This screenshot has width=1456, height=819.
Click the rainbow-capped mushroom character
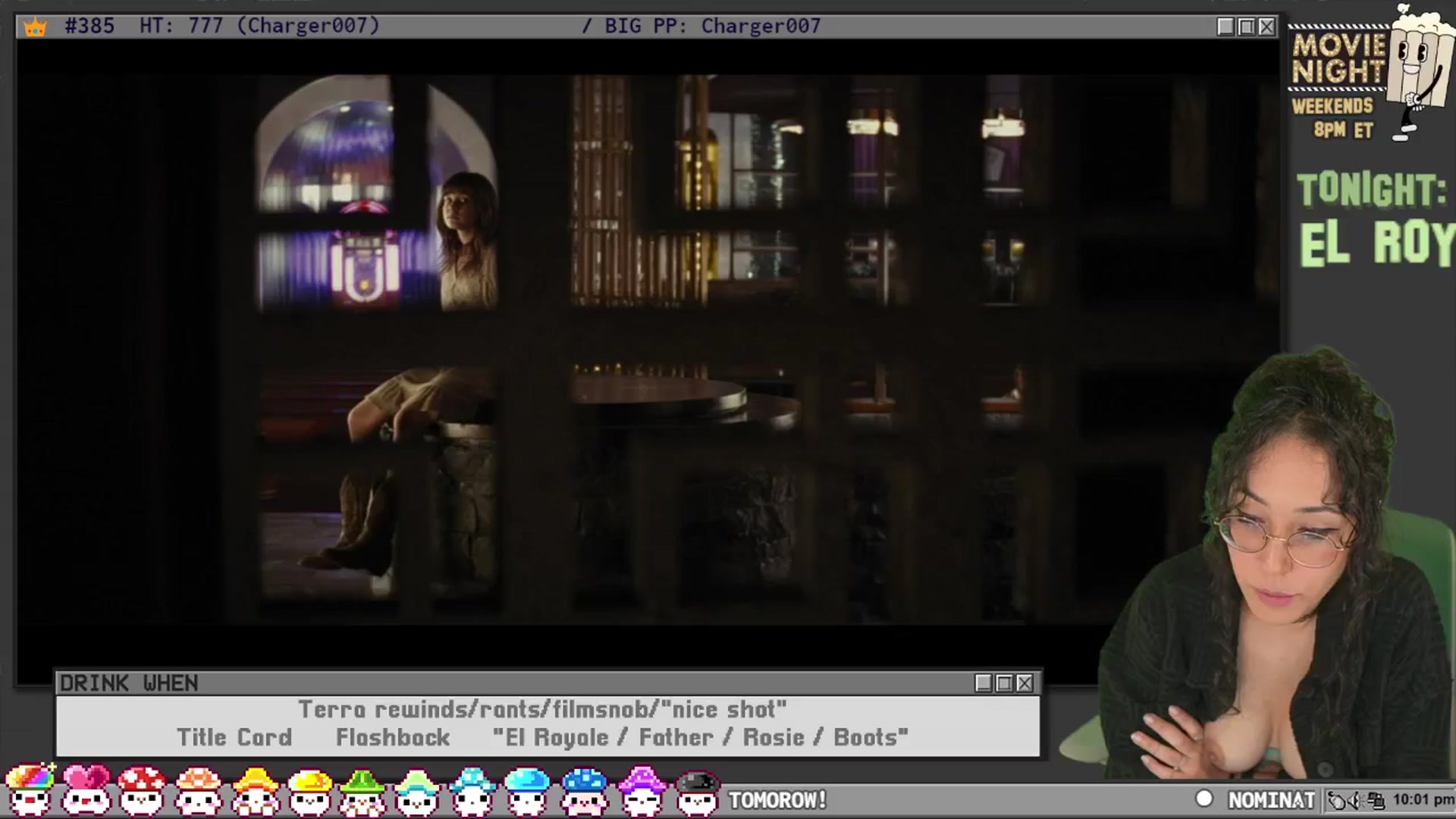30,789
